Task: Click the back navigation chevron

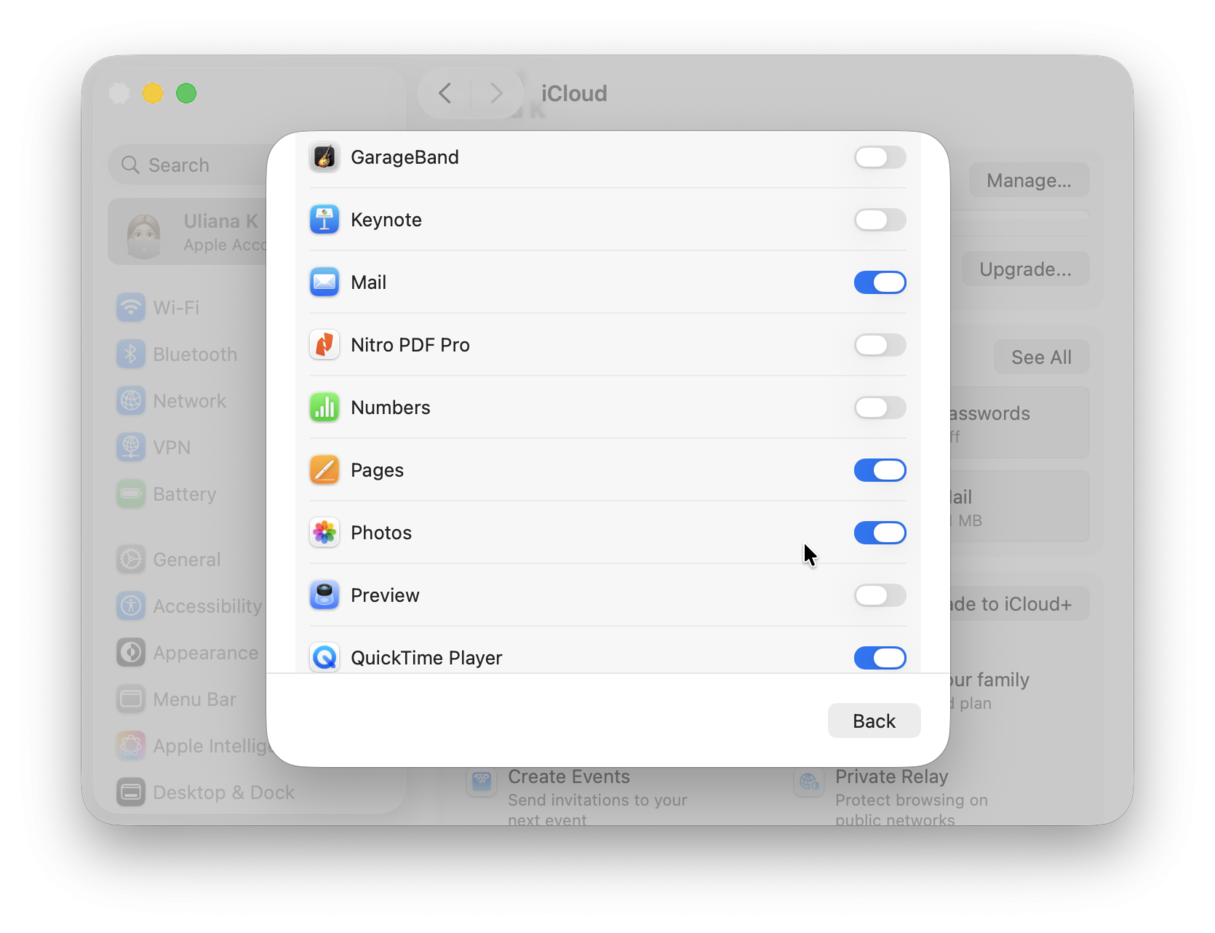Action: pyautogui.click(x=444, y=93)
